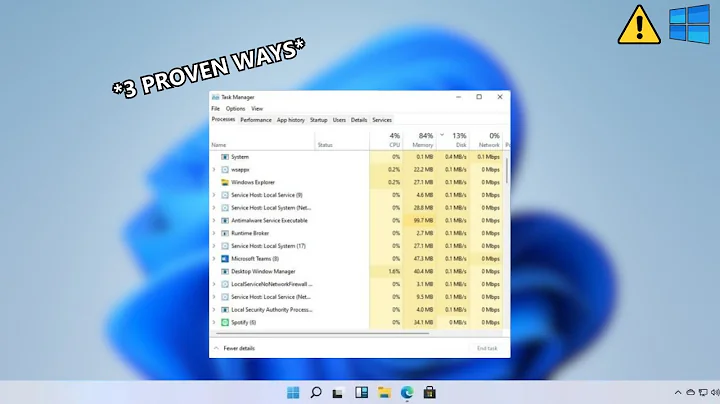Open the Startup tab
Viewport: 720px width, 404px height.
[319, 120]
